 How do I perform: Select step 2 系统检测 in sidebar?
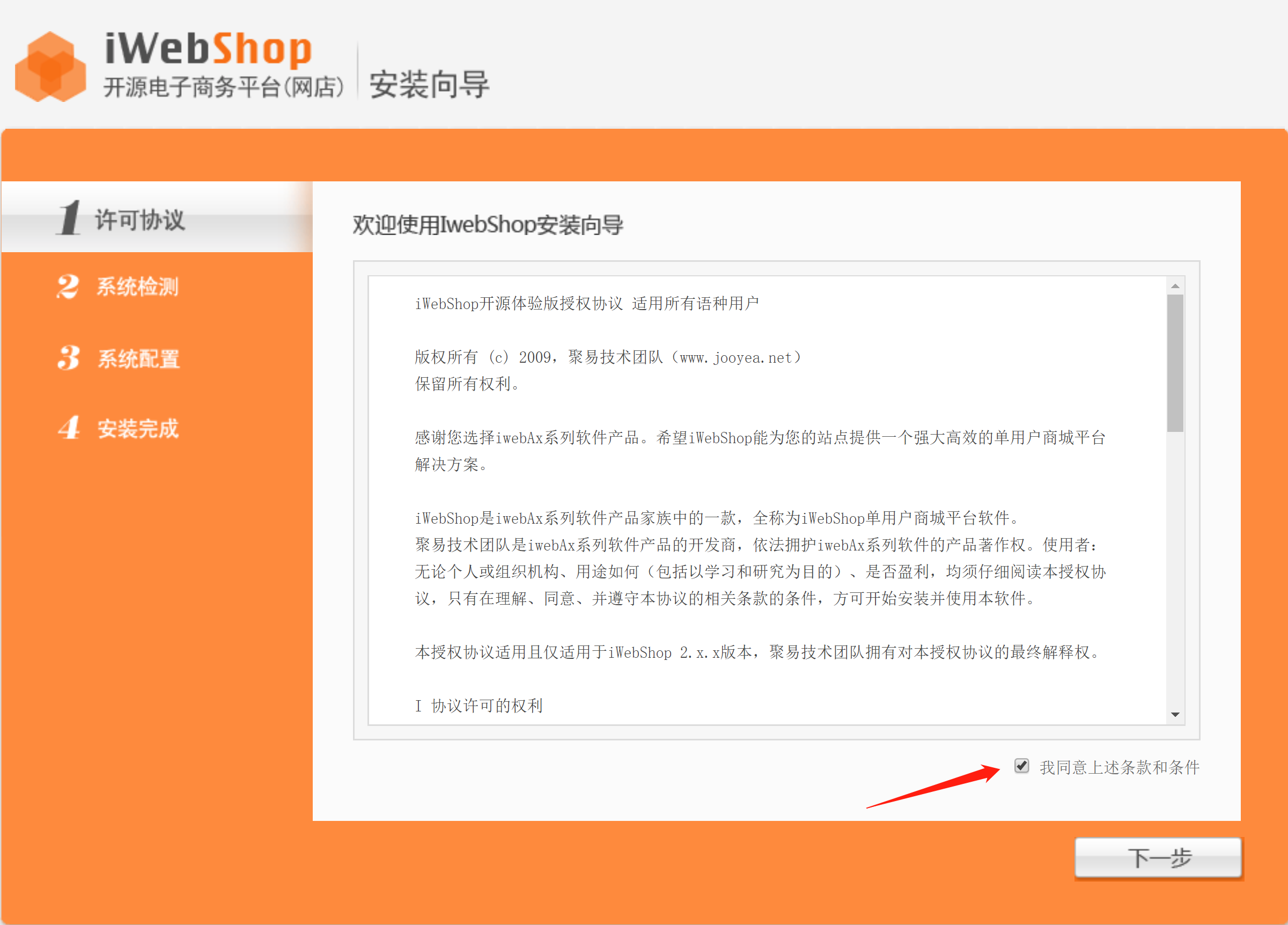pos(117,287)
